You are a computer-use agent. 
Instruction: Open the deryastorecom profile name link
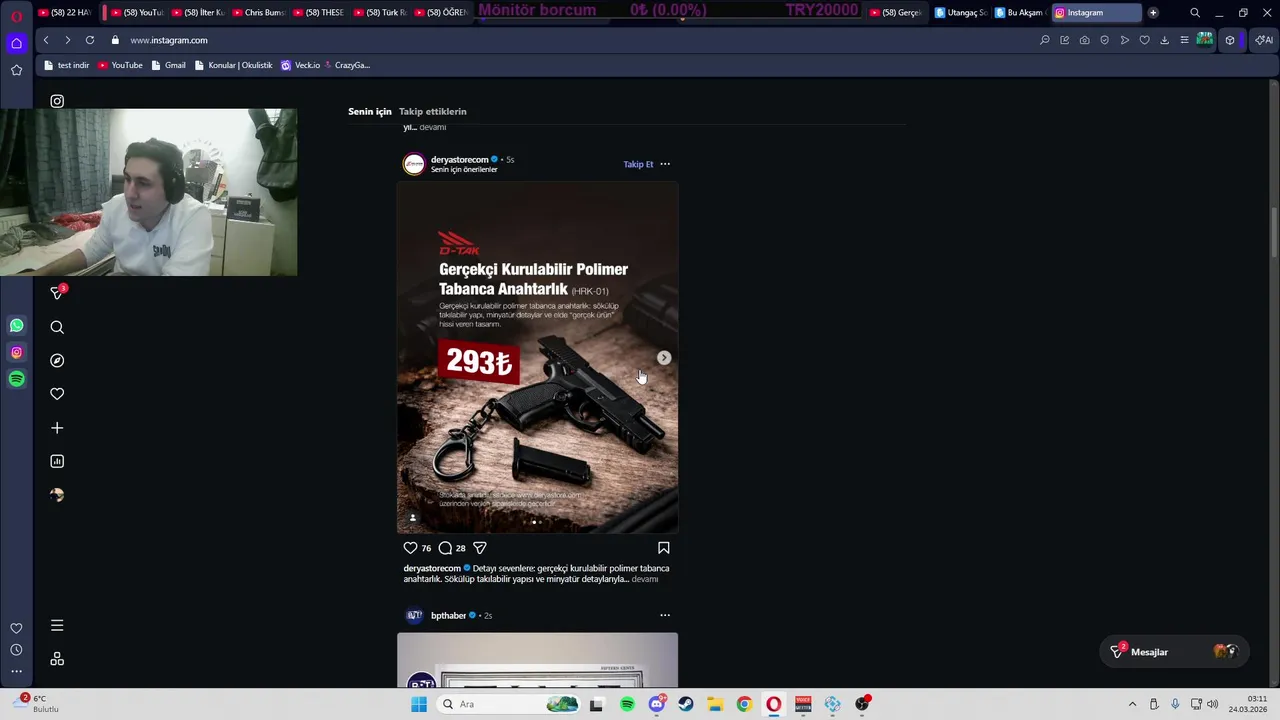coord(459,159)
